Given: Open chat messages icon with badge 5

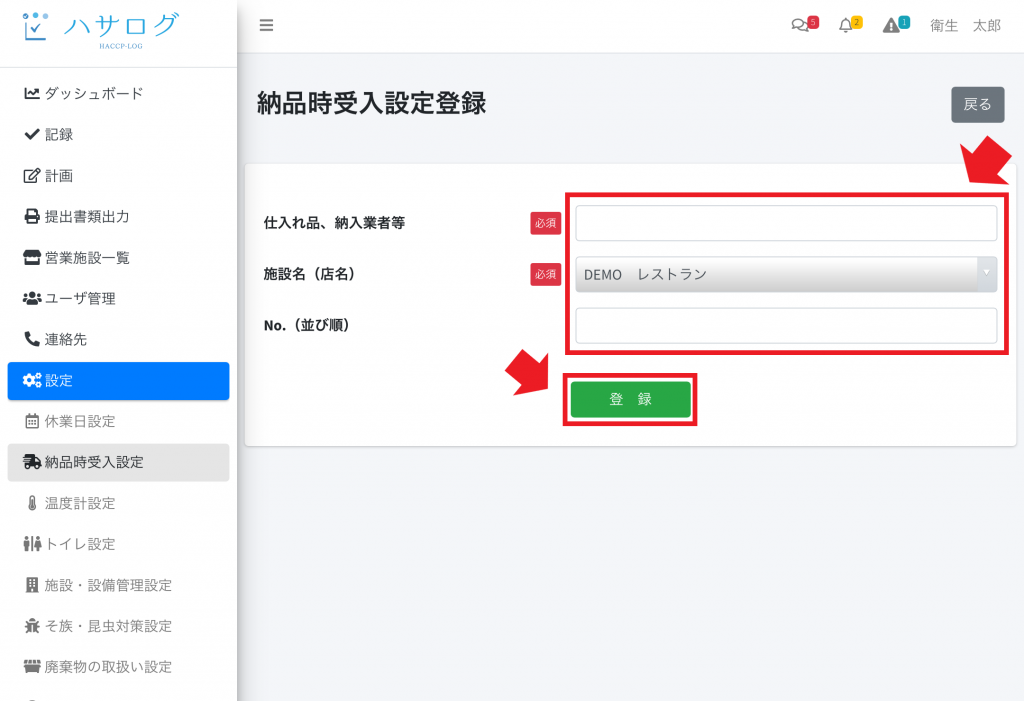Looking at the screenshot, I should 804,25.
